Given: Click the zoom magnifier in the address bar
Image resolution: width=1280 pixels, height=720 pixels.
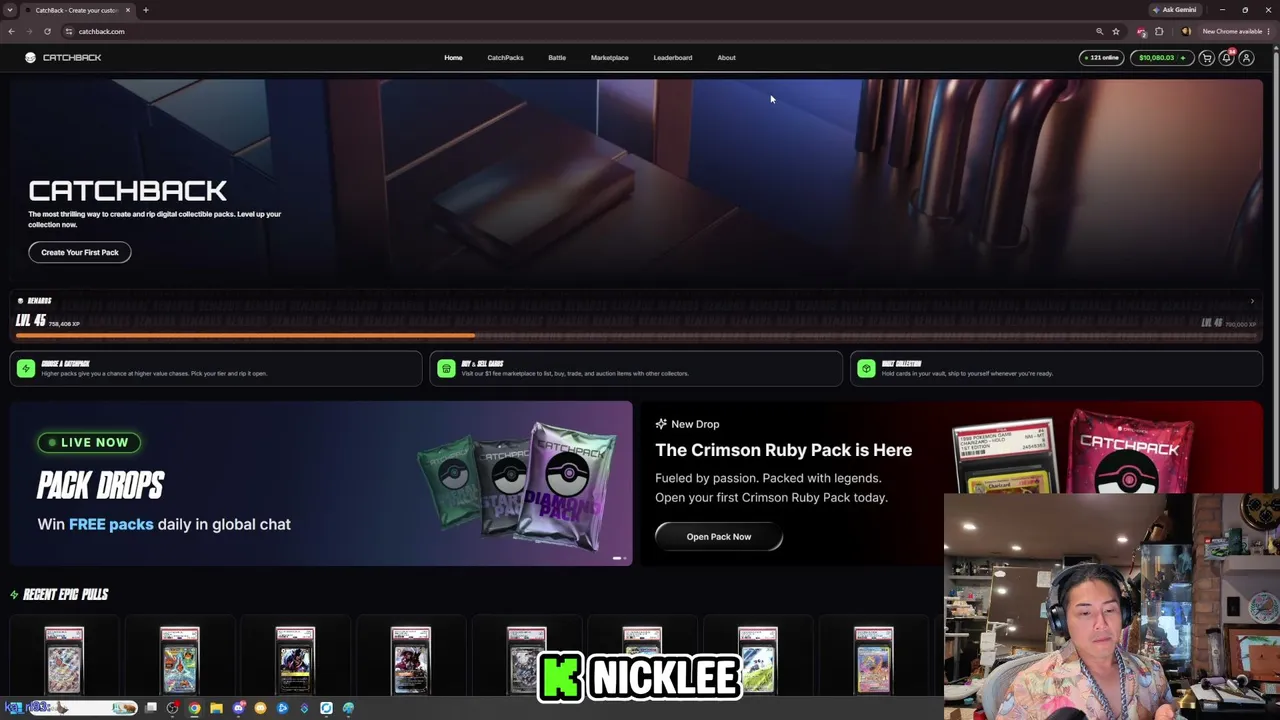Looking at the screenshot, I should [x=1099, y=31].
